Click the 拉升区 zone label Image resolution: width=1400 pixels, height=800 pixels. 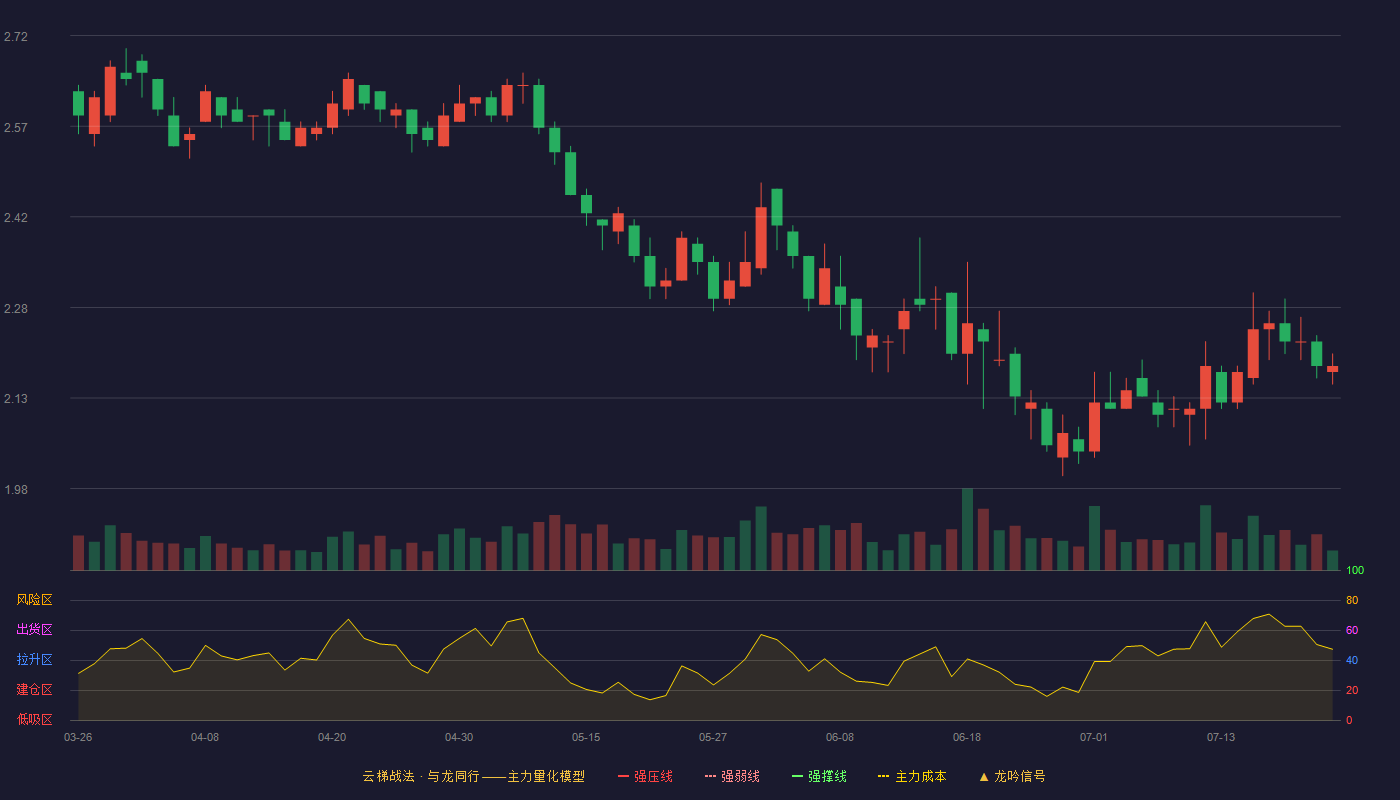[34, 660]
